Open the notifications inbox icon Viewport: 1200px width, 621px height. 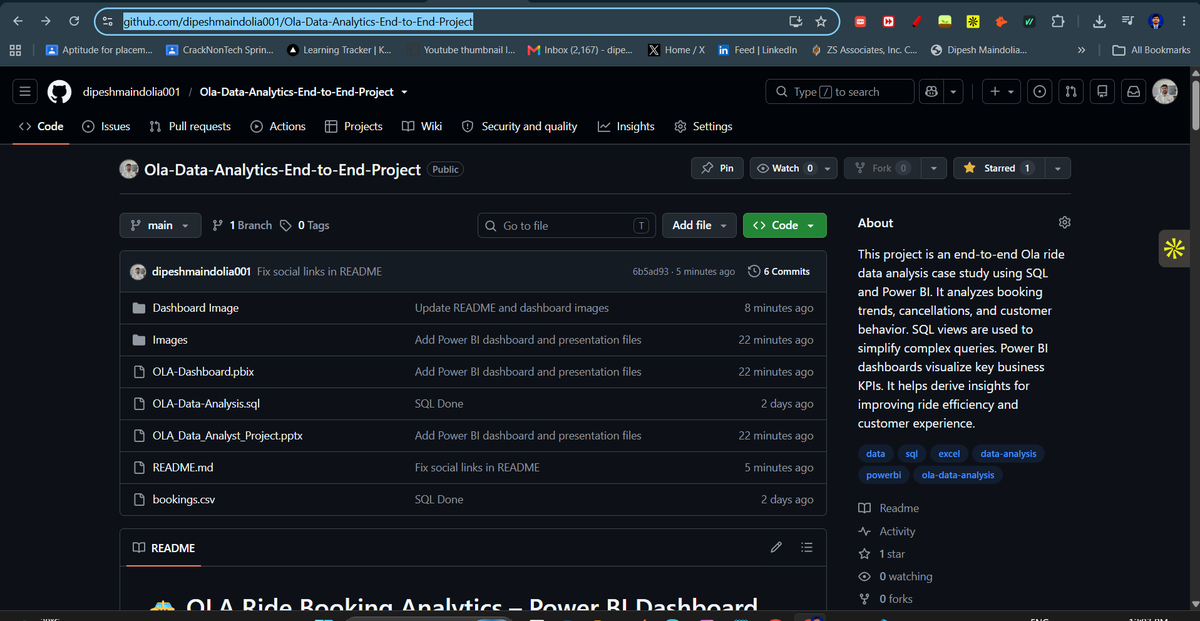pos(1134,92)
